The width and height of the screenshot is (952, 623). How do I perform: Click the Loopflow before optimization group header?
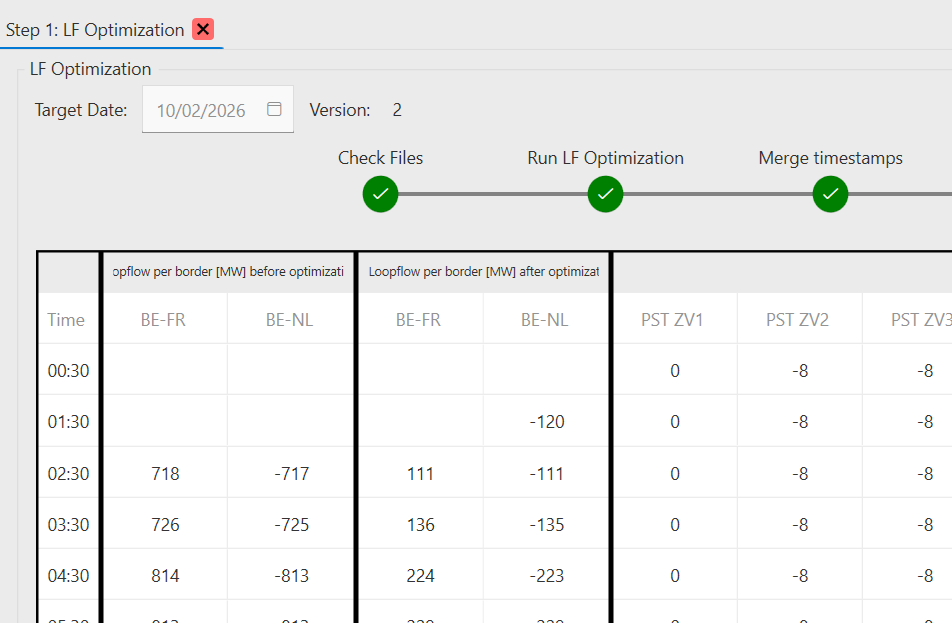[228, 272]
